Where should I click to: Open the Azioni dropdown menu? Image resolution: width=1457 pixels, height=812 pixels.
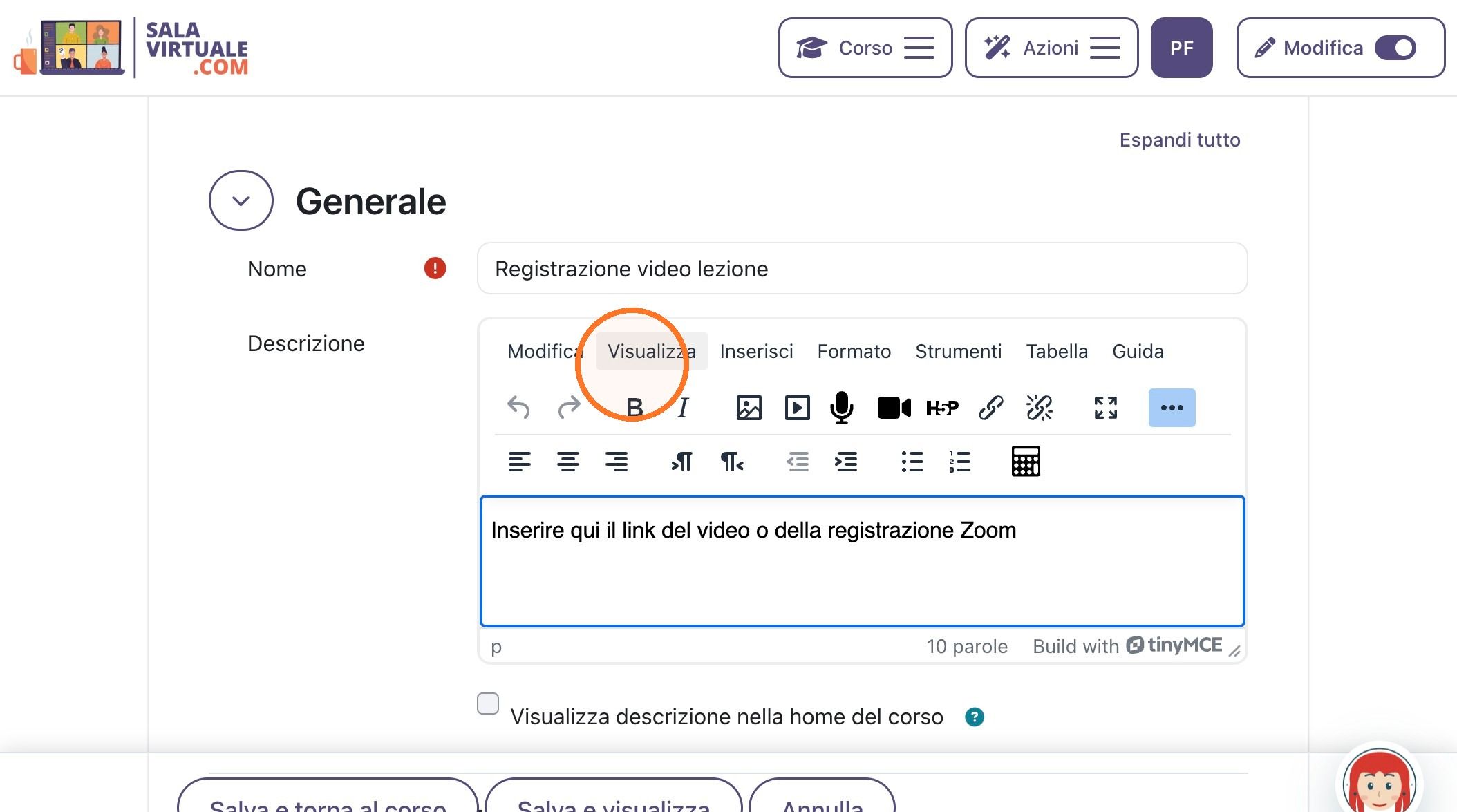point(1051,48)
